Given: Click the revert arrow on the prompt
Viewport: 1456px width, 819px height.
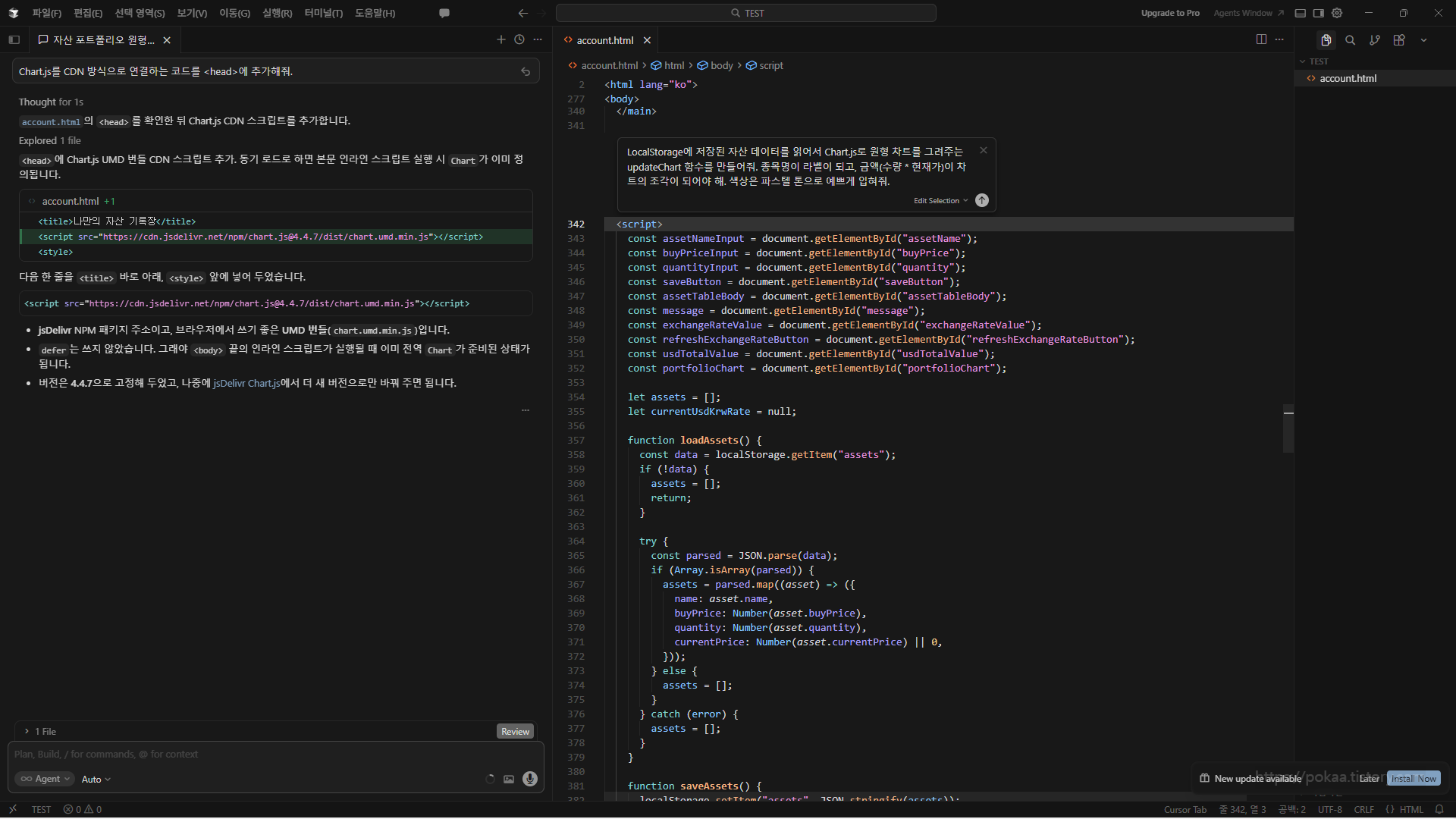Looking at the screenshot, I should click(x=525, y=71).
